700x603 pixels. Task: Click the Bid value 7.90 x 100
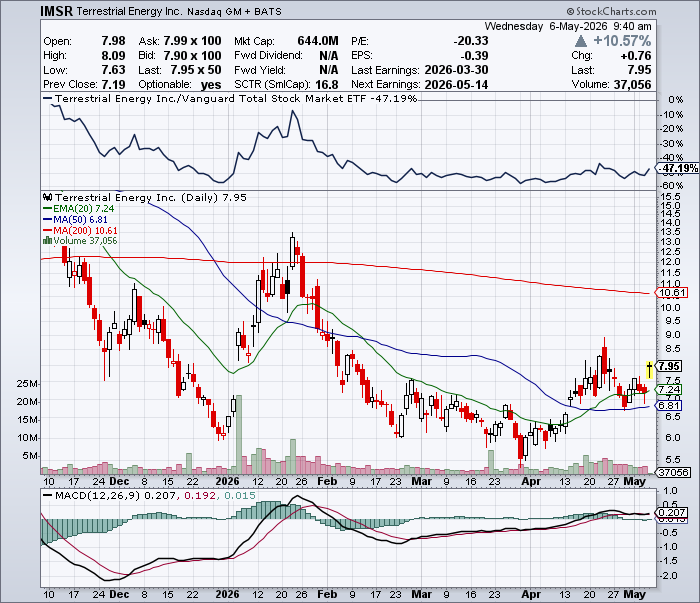(192, 56)
